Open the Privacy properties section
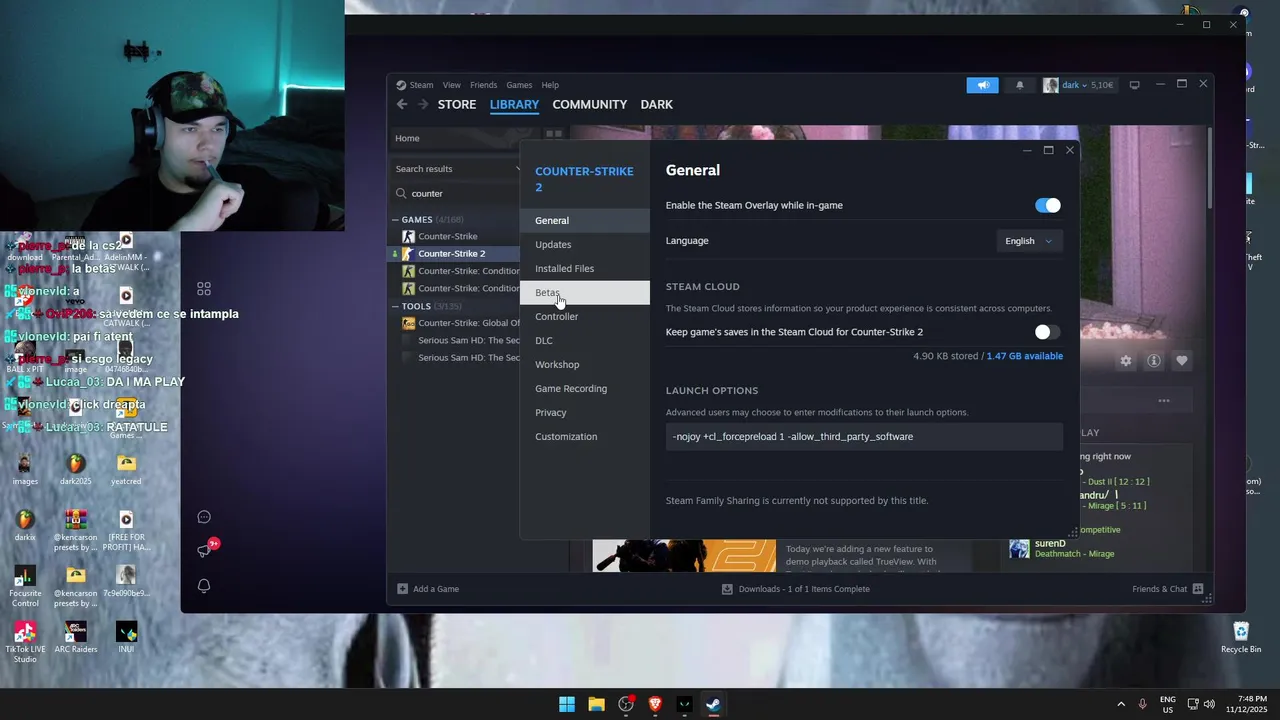Viewport: 1280px width, 720px height. click(585, 413)
